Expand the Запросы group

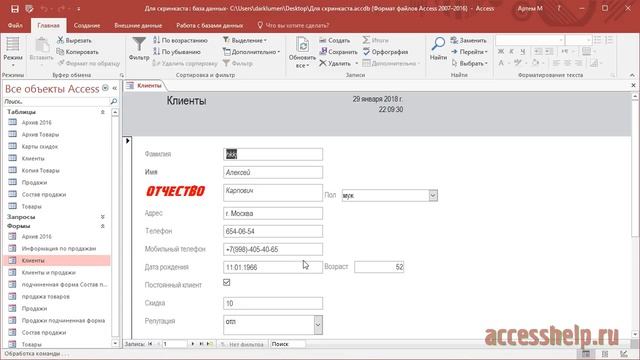coord(102,217)
